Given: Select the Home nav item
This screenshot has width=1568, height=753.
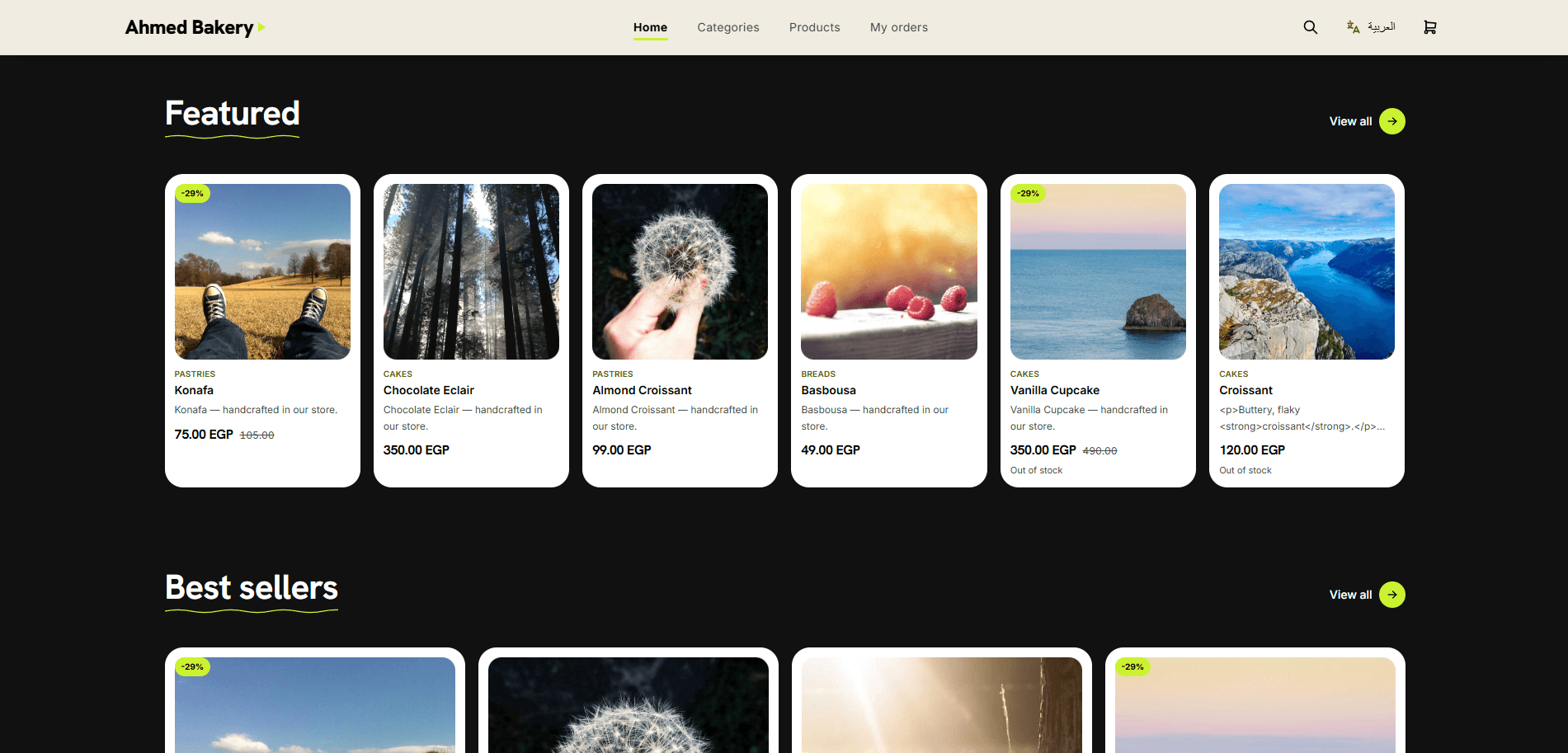Looking at the screenshot, I should tap(650, 27).
